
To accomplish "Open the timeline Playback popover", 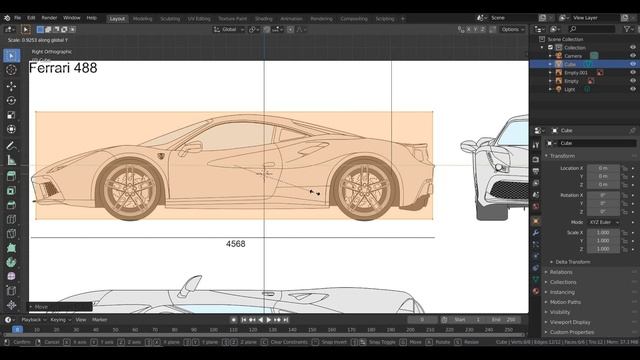I will point(33,320).
